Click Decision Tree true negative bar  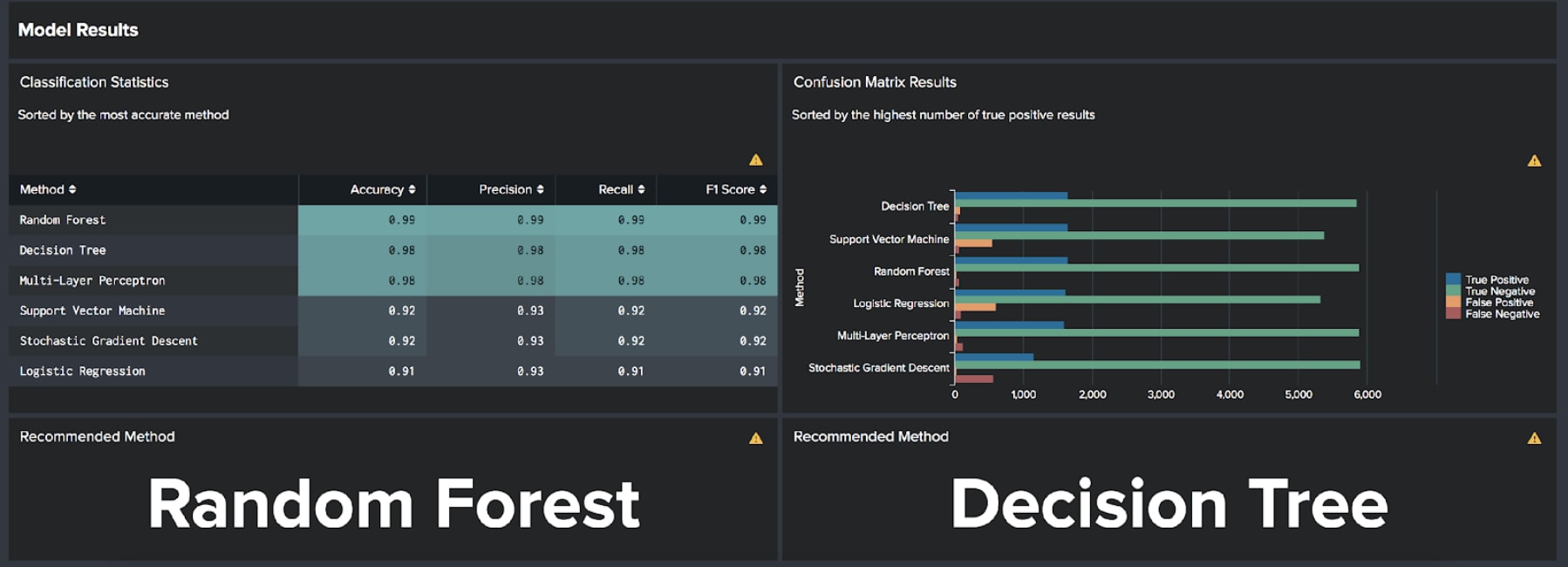click(x=1156, y=203)
